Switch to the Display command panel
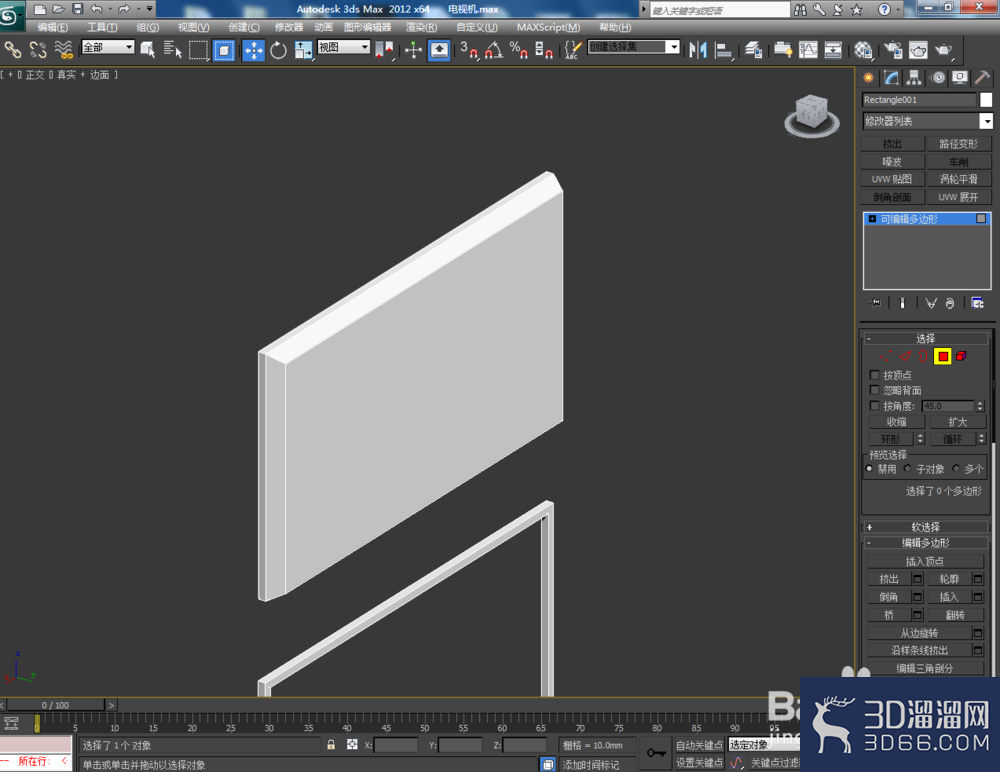The image size is (1000, 772). 960,78
